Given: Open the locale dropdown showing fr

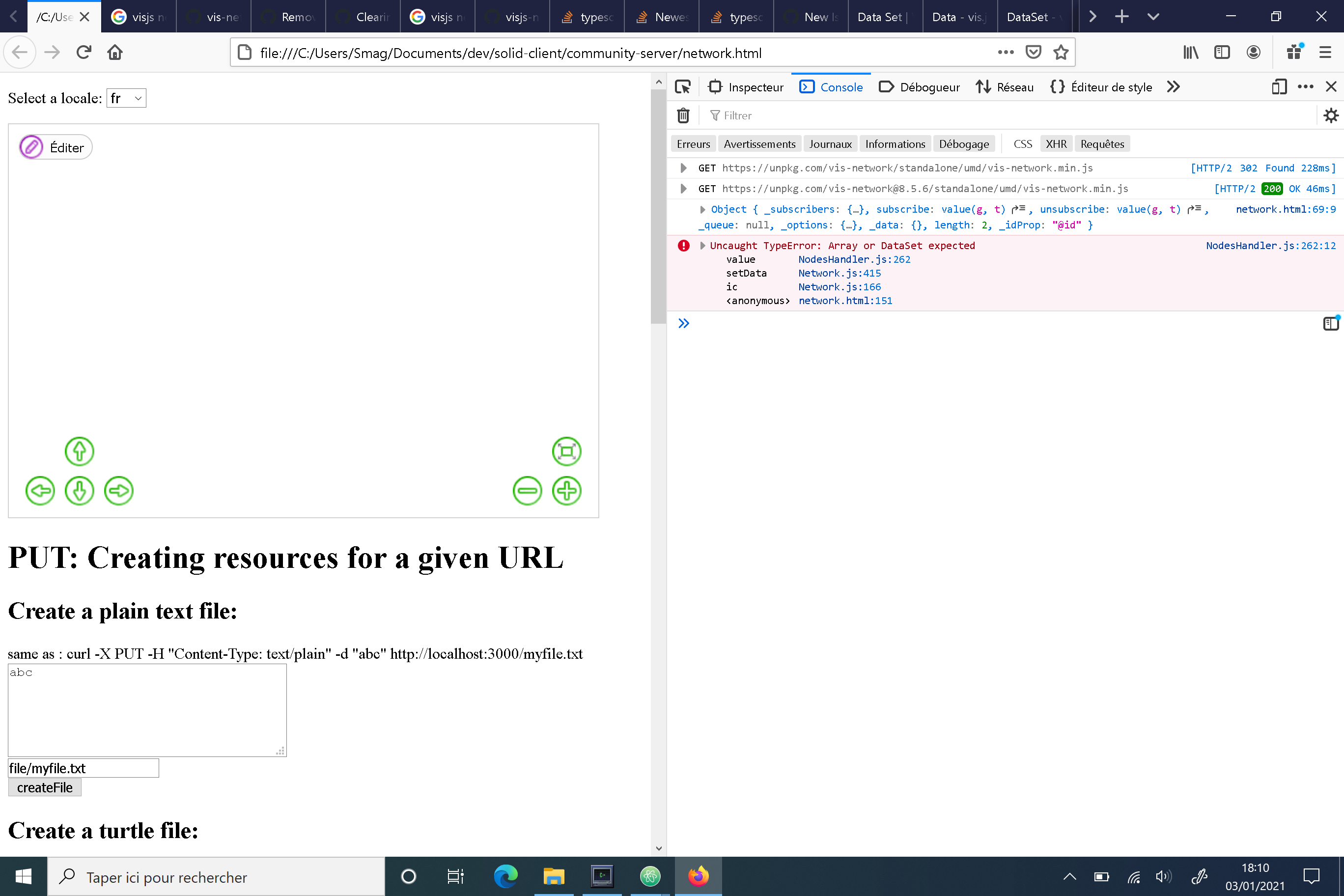Looking at the screenshot, I should [126, 98].
